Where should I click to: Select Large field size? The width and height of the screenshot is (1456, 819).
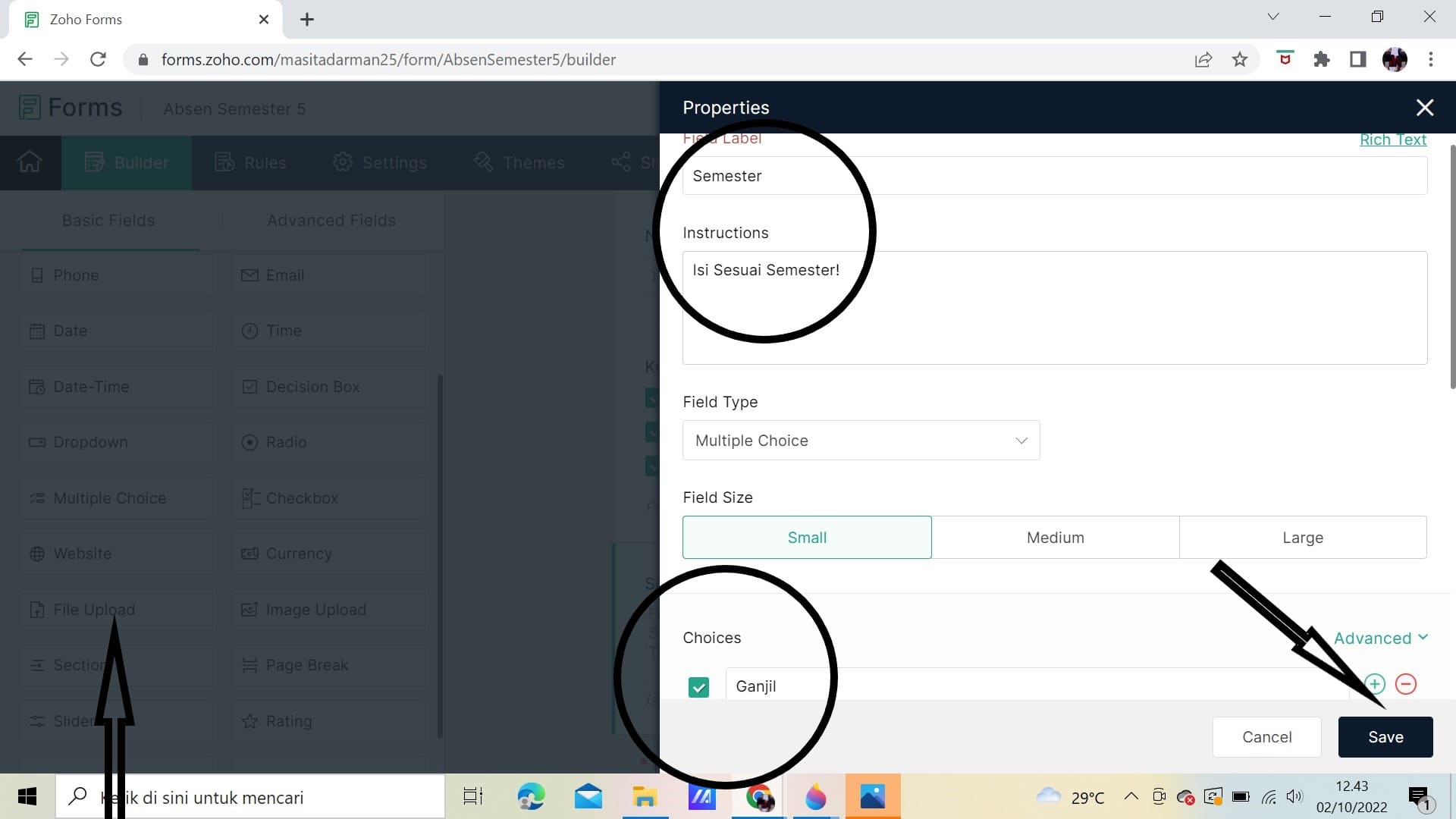tap(1303, 538)
